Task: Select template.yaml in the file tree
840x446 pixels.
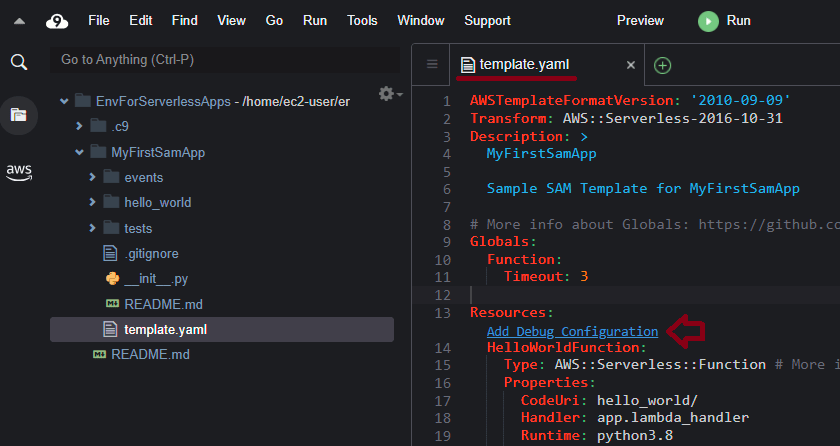Action: coord(222,329)
